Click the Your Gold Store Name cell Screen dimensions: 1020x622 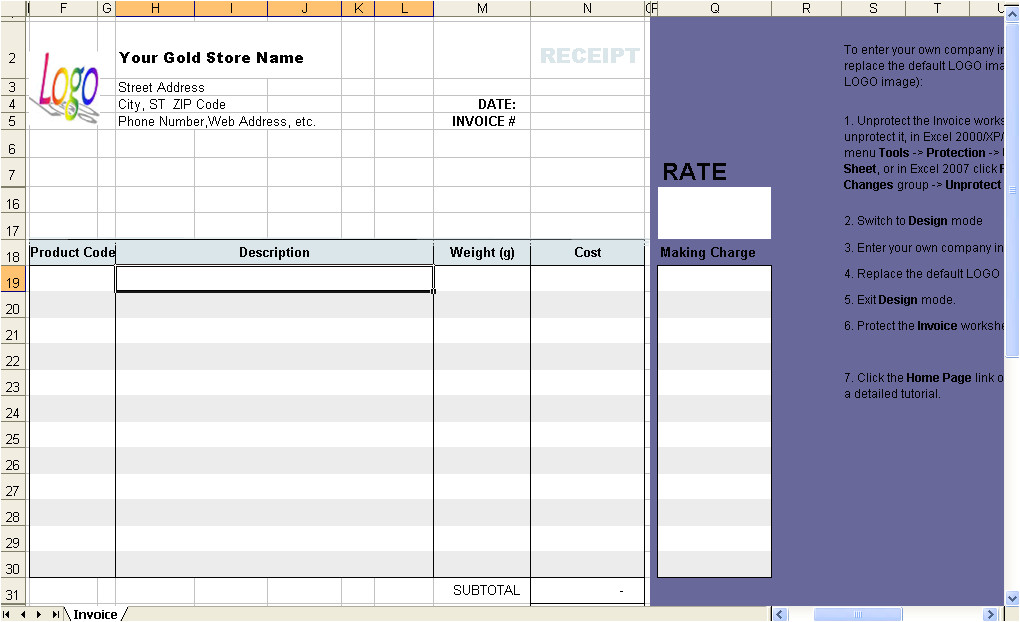(211, 58)
